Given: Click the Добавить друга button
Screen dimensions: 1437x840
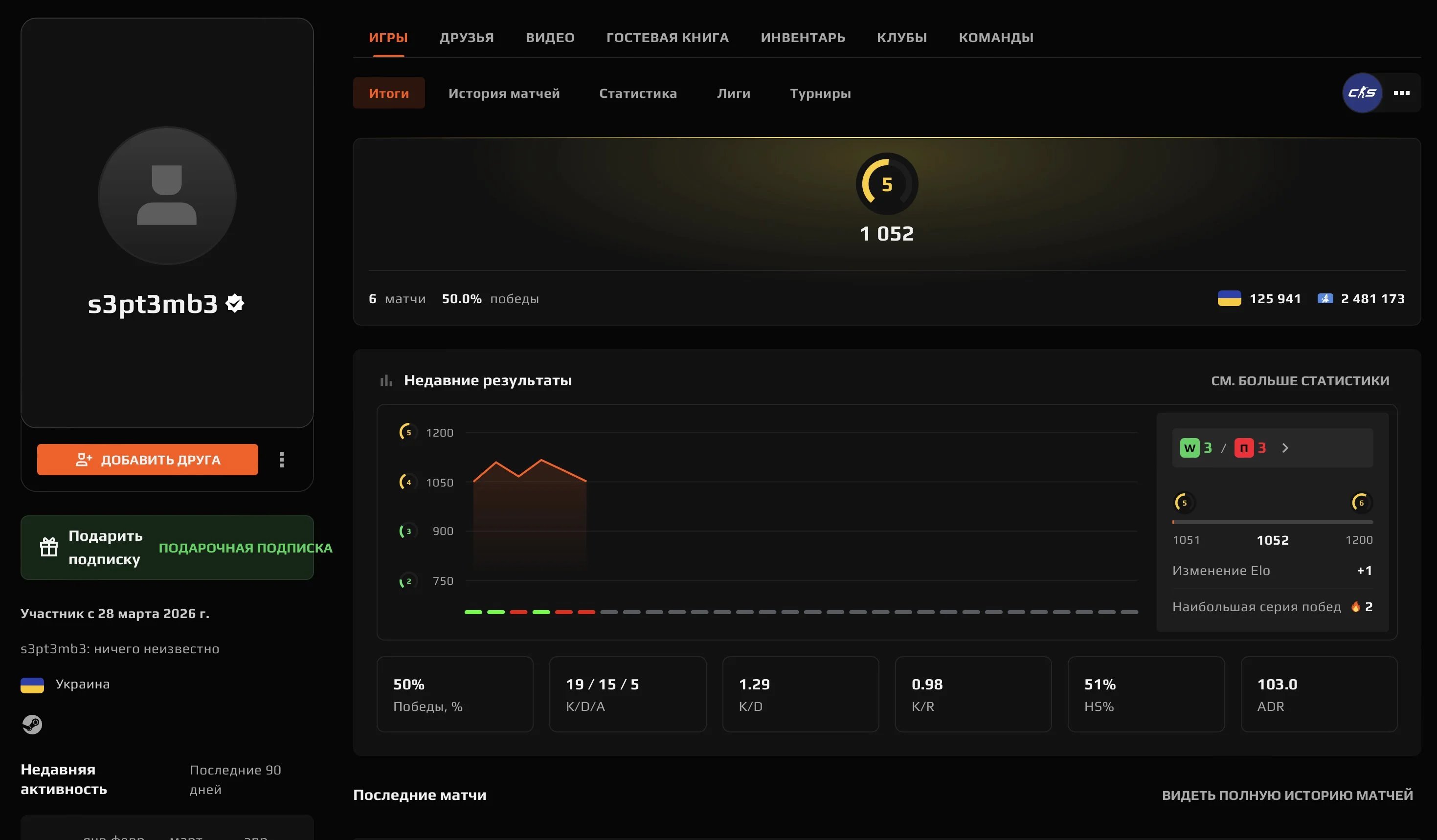Looking at the screenshot, I should point(147,459).
